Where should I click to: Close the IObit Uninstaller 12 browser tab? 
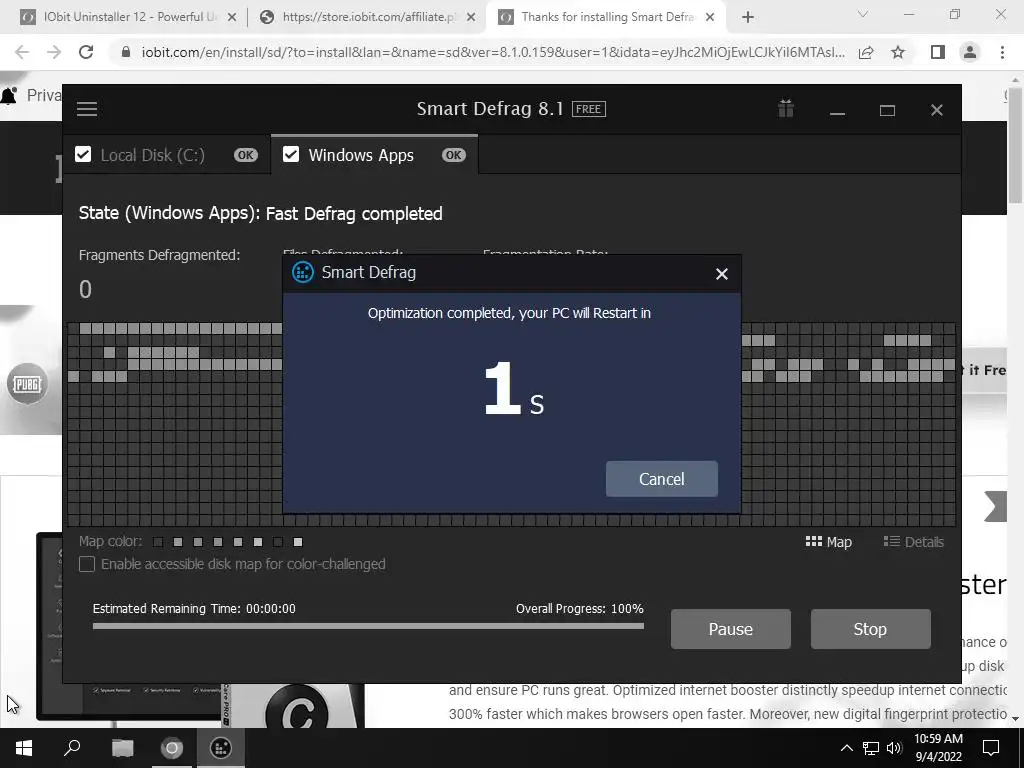[232, 18]
